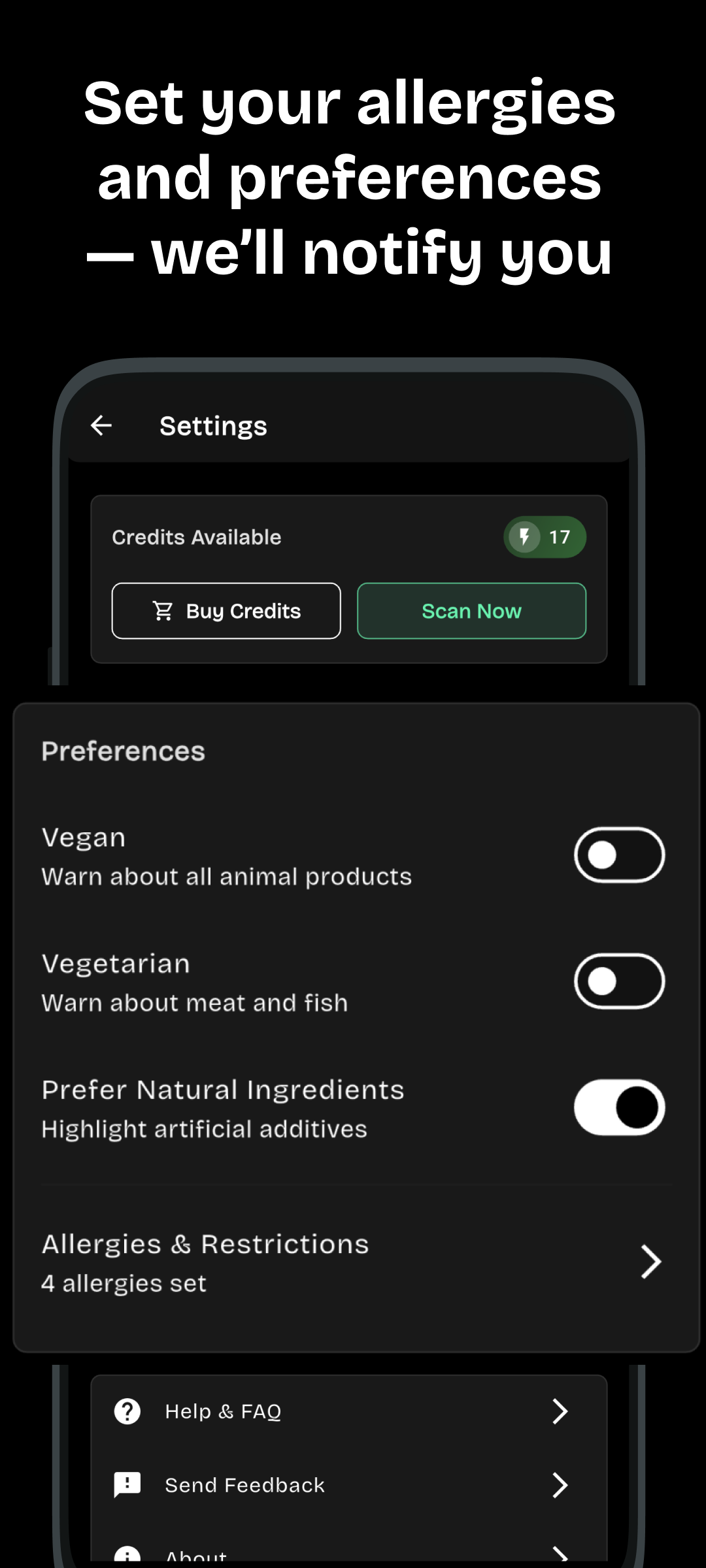Screen dimensions: 706x1568
Task: Expand Allergies & Restrictions chevron
Action: pyautogui.click(x=650, y=1262)
